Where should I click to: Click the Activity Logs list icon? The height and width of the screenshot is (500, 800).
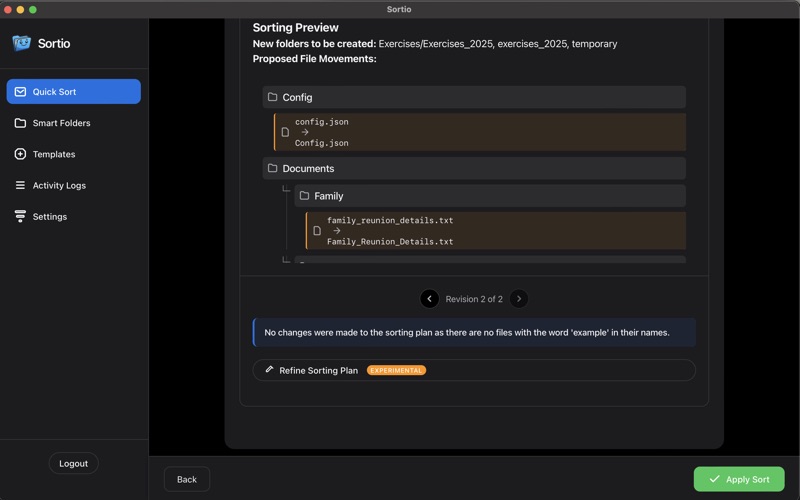(x=20, y=185)
